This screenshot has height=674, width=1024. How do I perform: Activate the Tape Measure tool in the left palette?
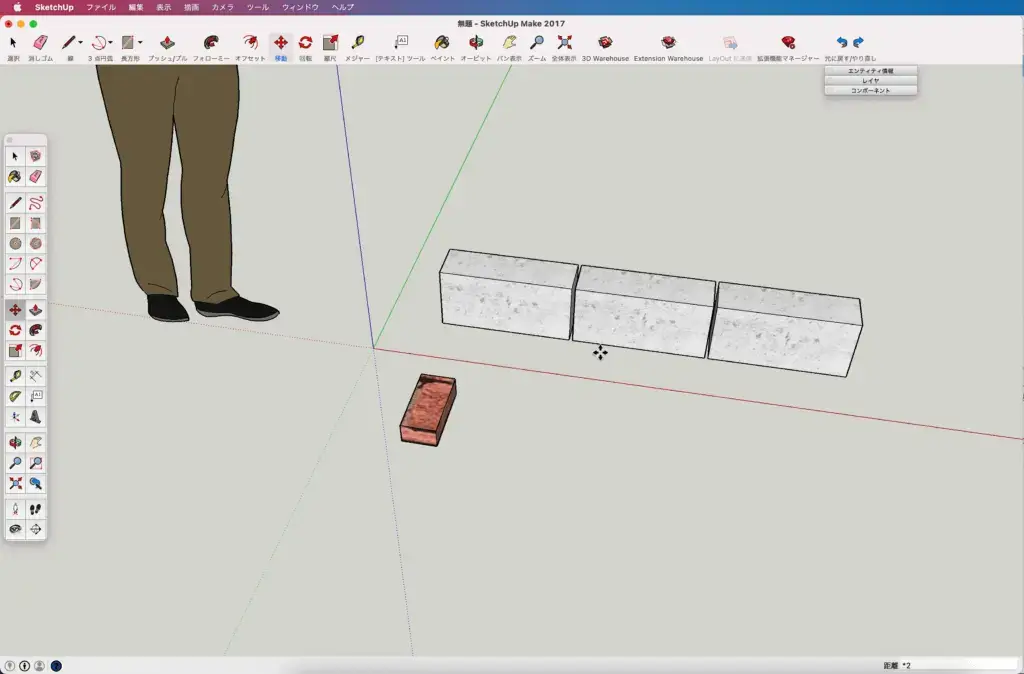pyautogui.click(x=15, y=376)
